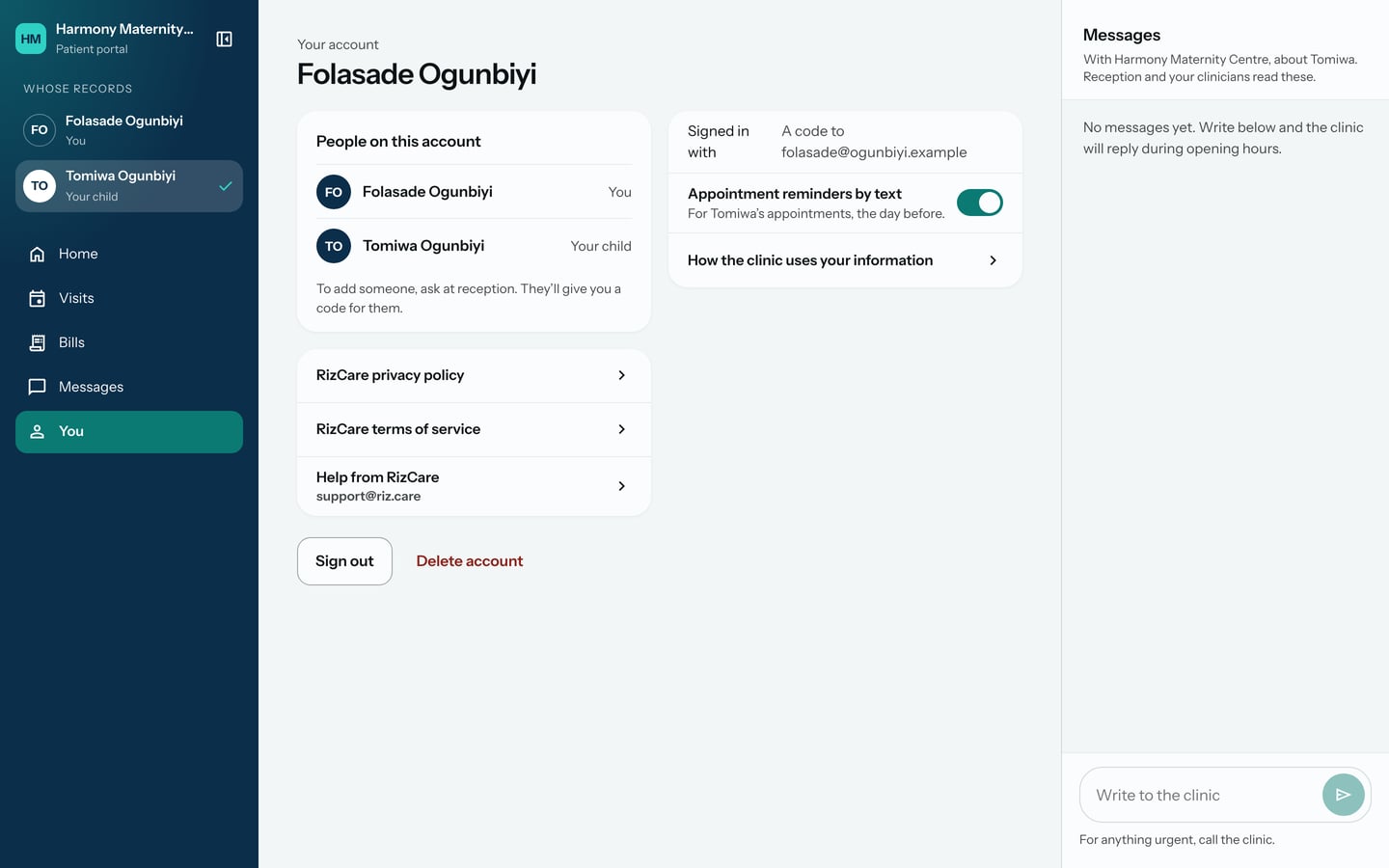
Task: Open the RizCare terms of service row
Action: 474,429
